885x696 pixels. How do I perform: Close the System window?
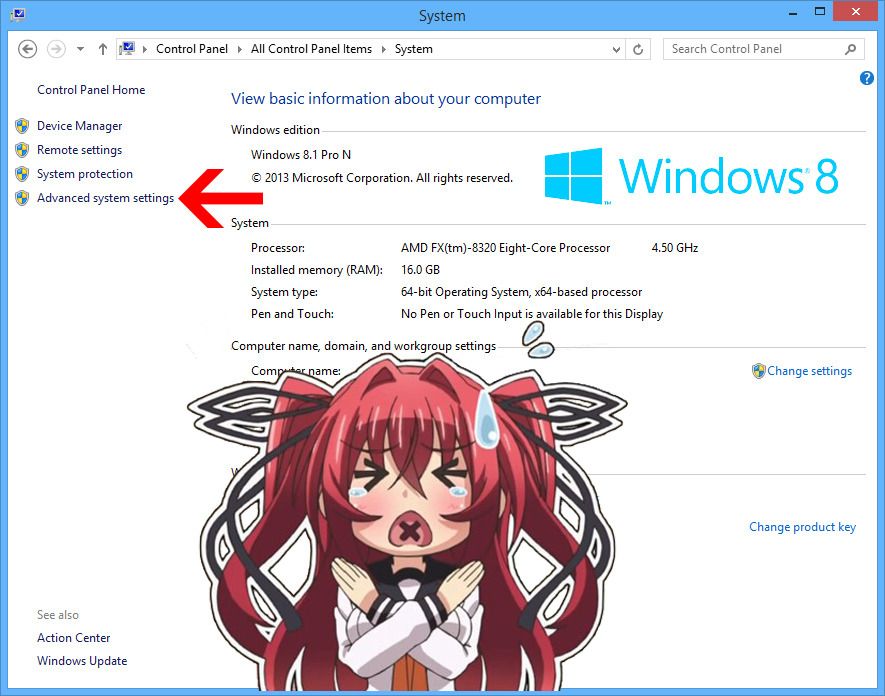(x=856, y=11)
